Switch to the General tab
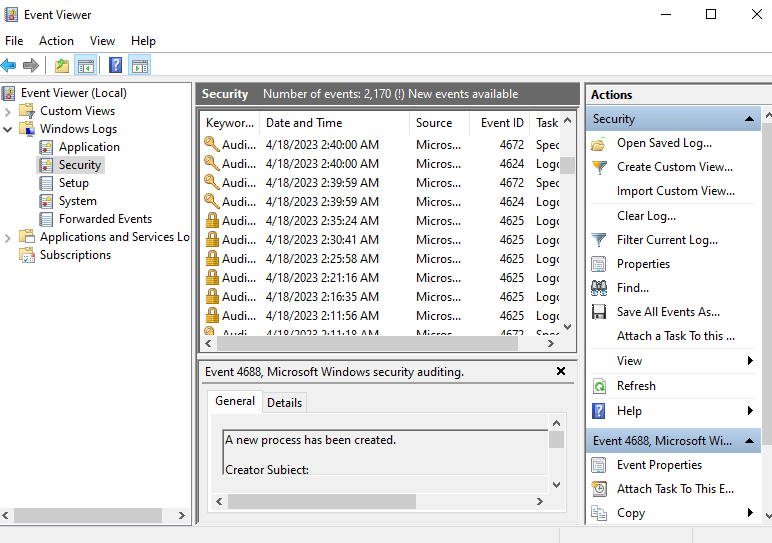Screen dimensions: 772x543 [235, 401]
